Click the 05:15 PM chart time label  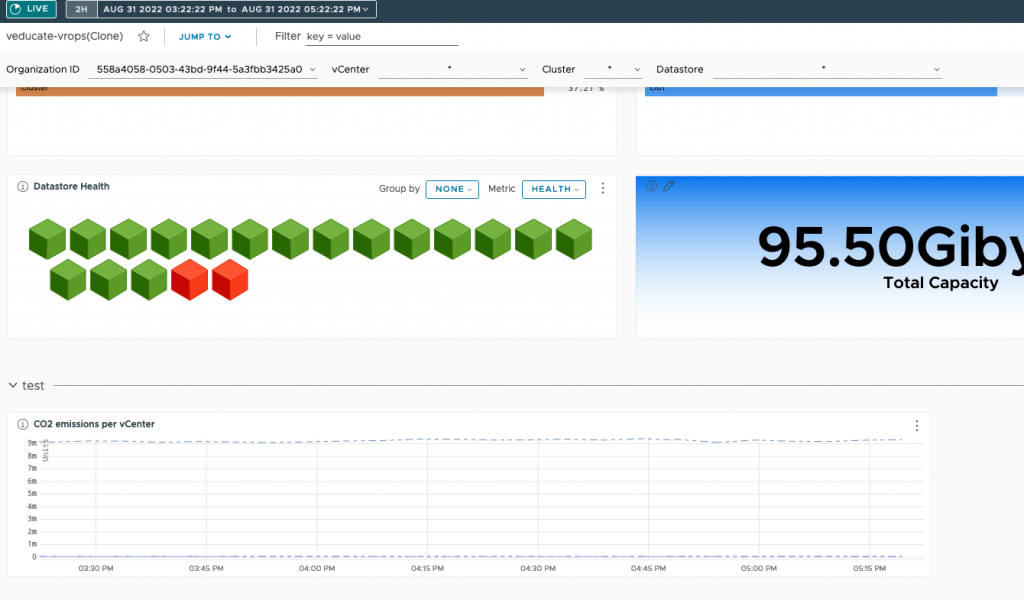point(869,569)
